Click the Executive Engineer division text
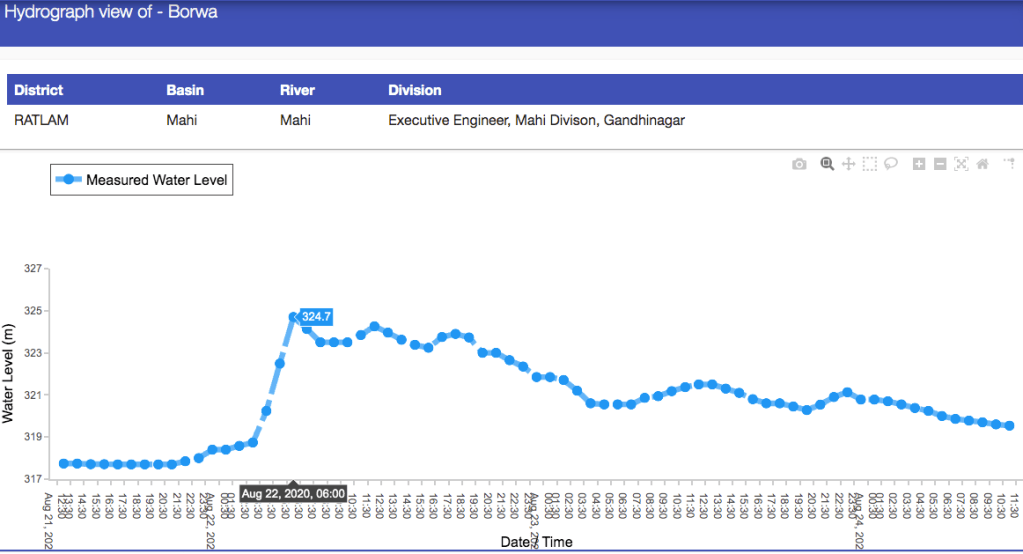Screen dimensions: 1023x554 click(536, 120)
